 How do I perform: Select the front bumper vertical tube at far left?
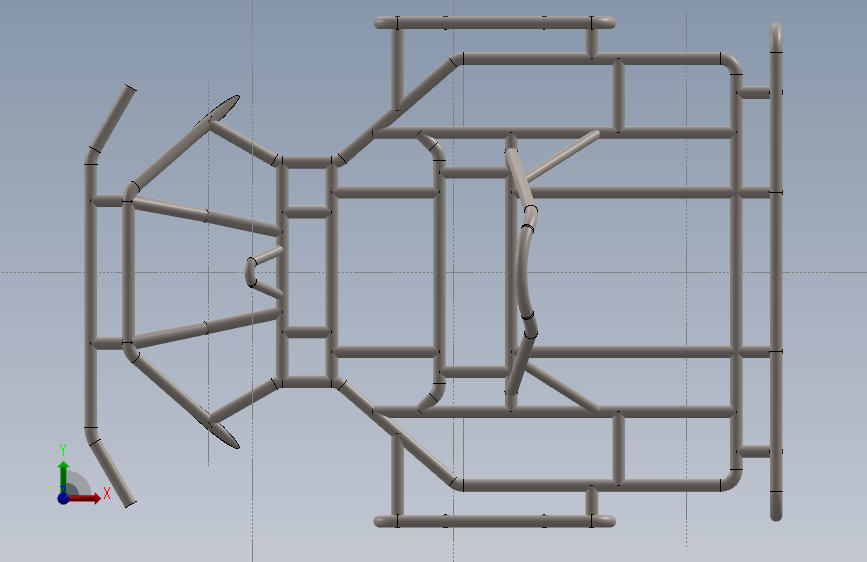[91, 296]
